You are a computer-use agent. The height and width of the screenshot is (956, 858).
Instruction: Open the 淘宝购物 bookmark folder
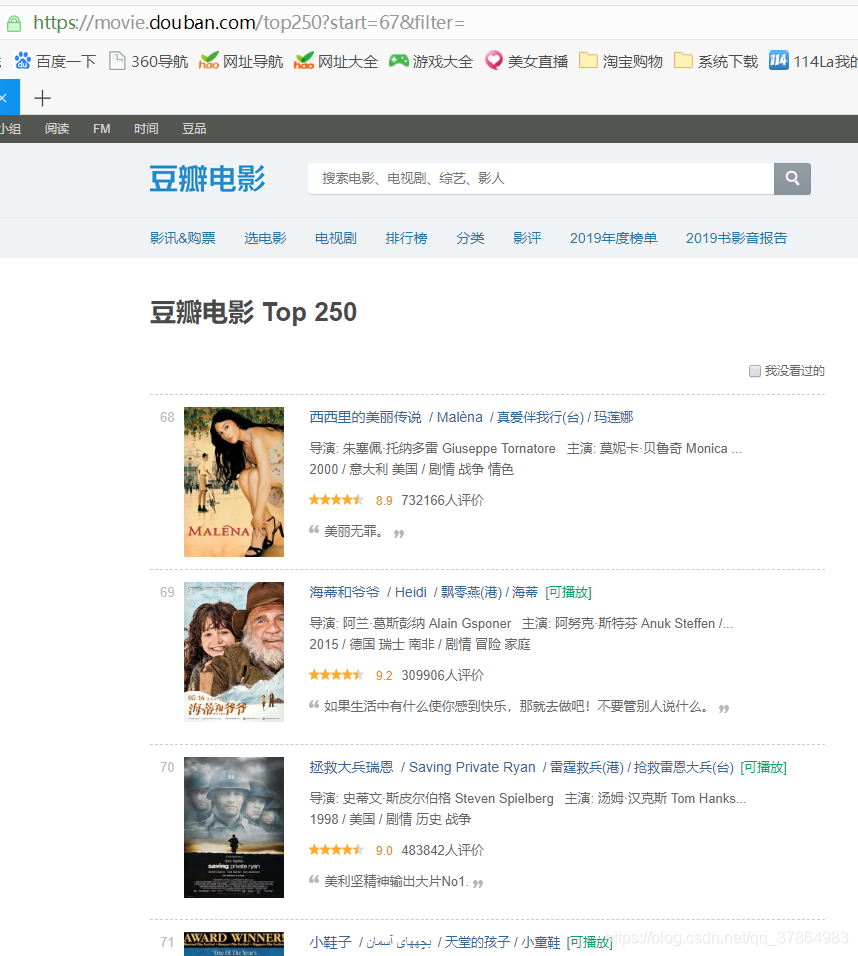click(x=621, y=62)
